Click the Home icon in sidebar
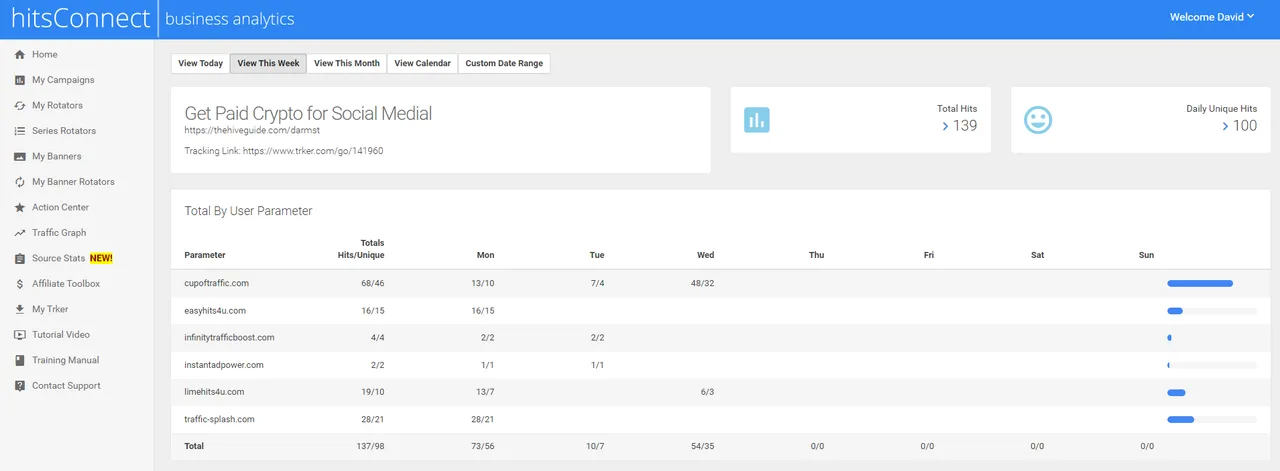Image resolution: width=1280 pixels, height=471 pixels. 20,55
